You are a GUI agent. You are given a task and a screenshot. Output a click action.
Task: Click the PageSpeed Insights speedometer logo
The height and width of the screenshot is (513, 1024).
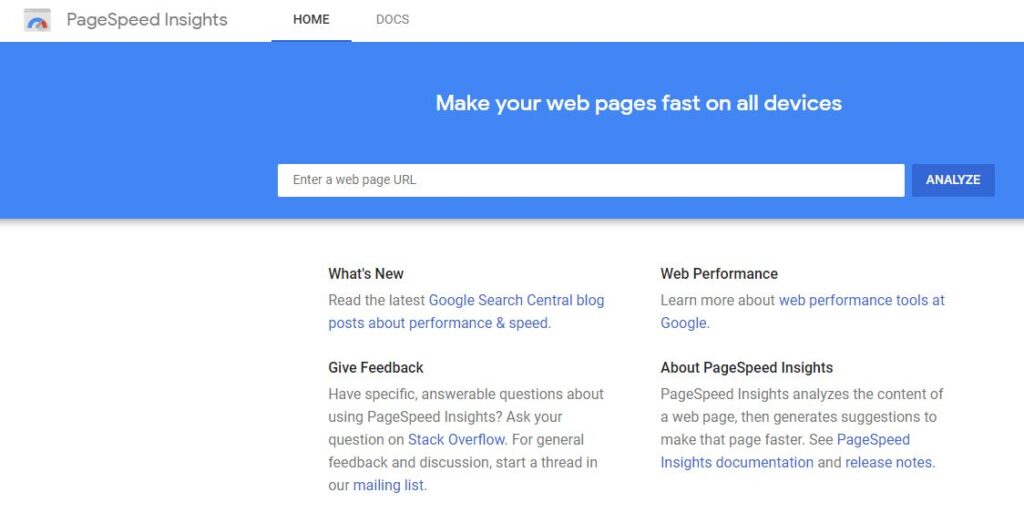click(x=37, y=20)
